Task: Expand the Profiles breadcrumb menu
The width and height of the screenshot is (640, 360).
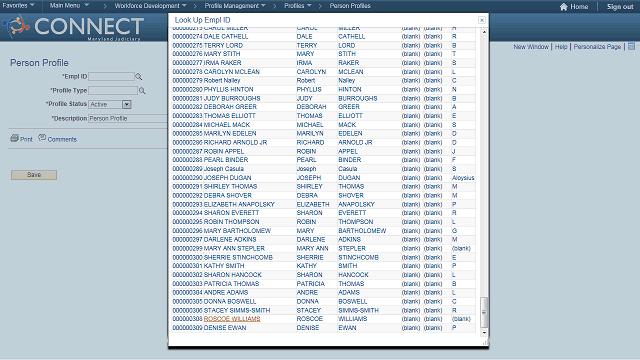Action: (298, 6)
